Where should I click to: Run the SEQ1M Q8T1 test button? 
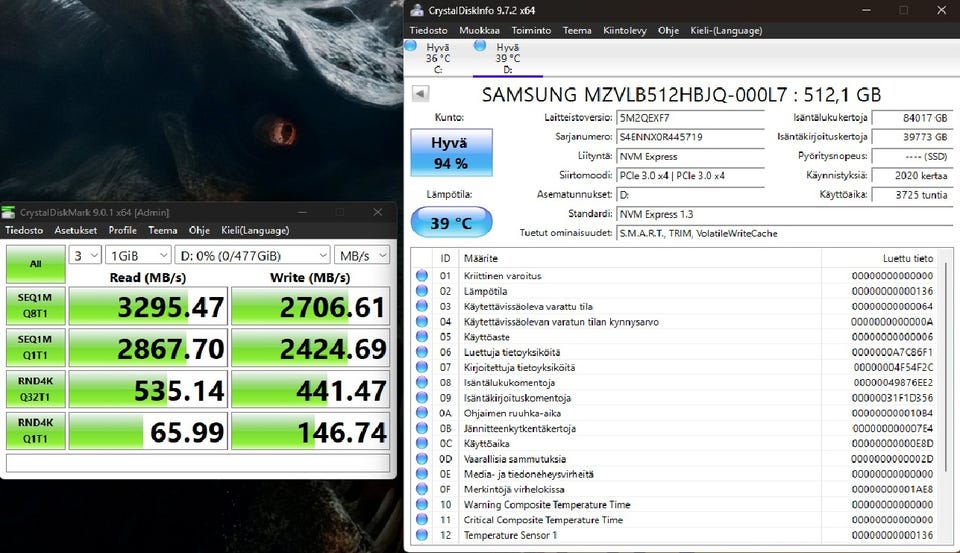pyautogui.click(x=38, y=306)
